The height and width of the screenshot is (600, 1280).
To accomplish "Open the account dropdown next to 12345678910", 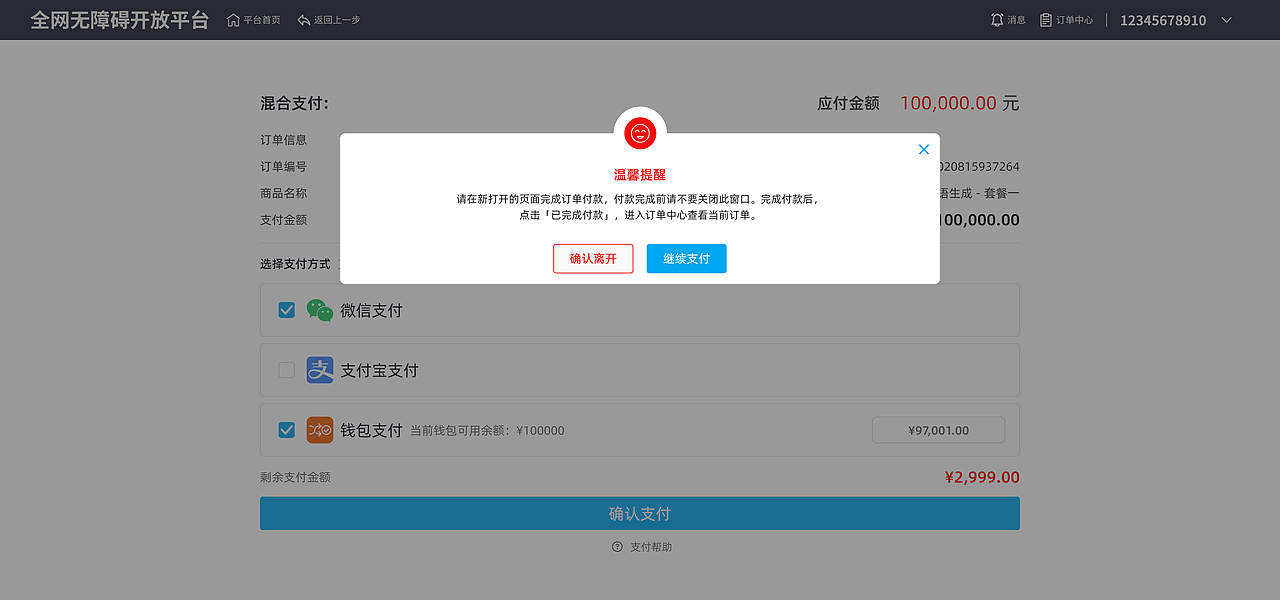I will [1226, 19].
